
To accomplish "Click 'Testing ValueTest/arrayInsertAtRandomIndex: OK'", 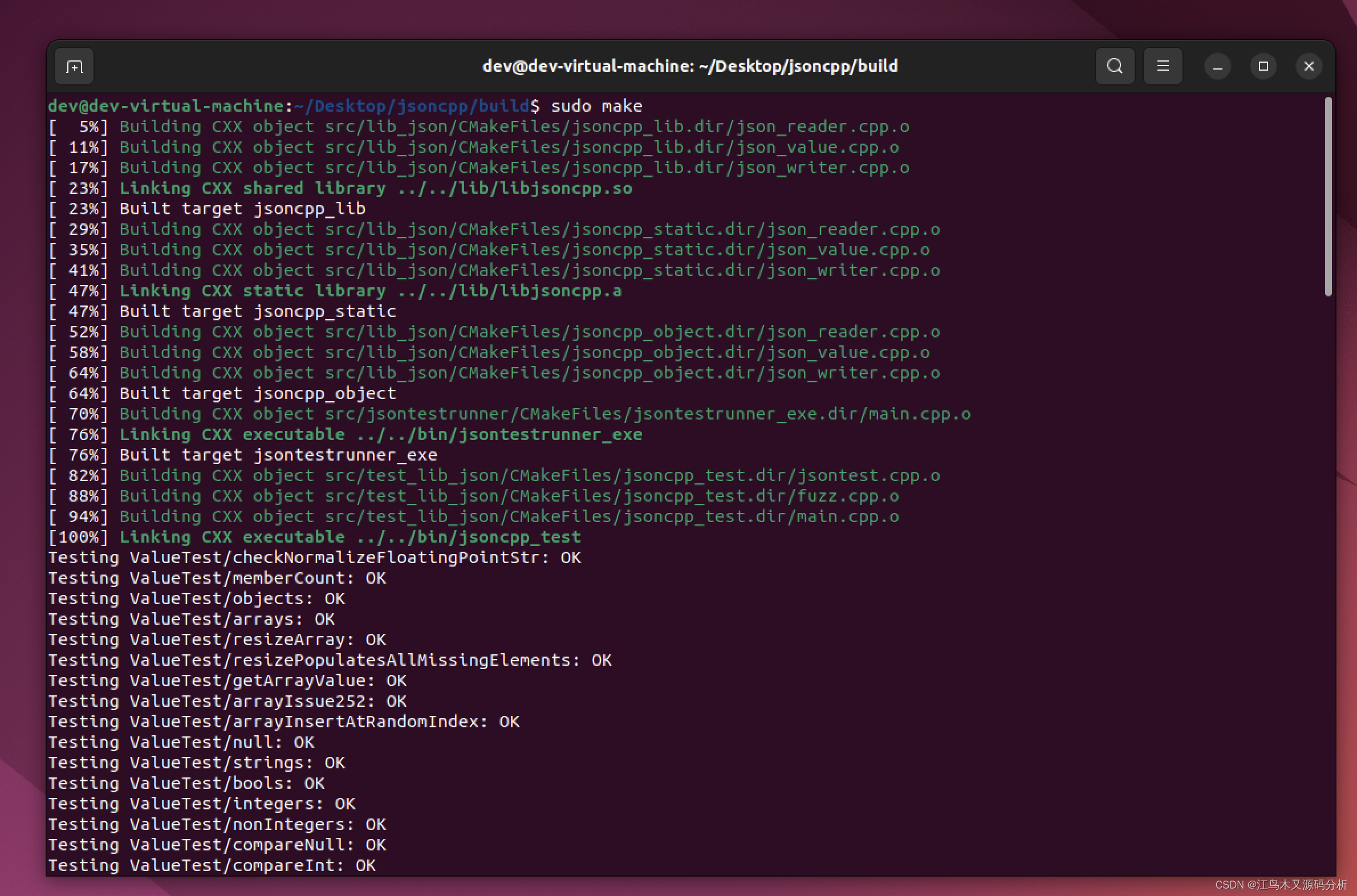I will (x=283, y=722).
